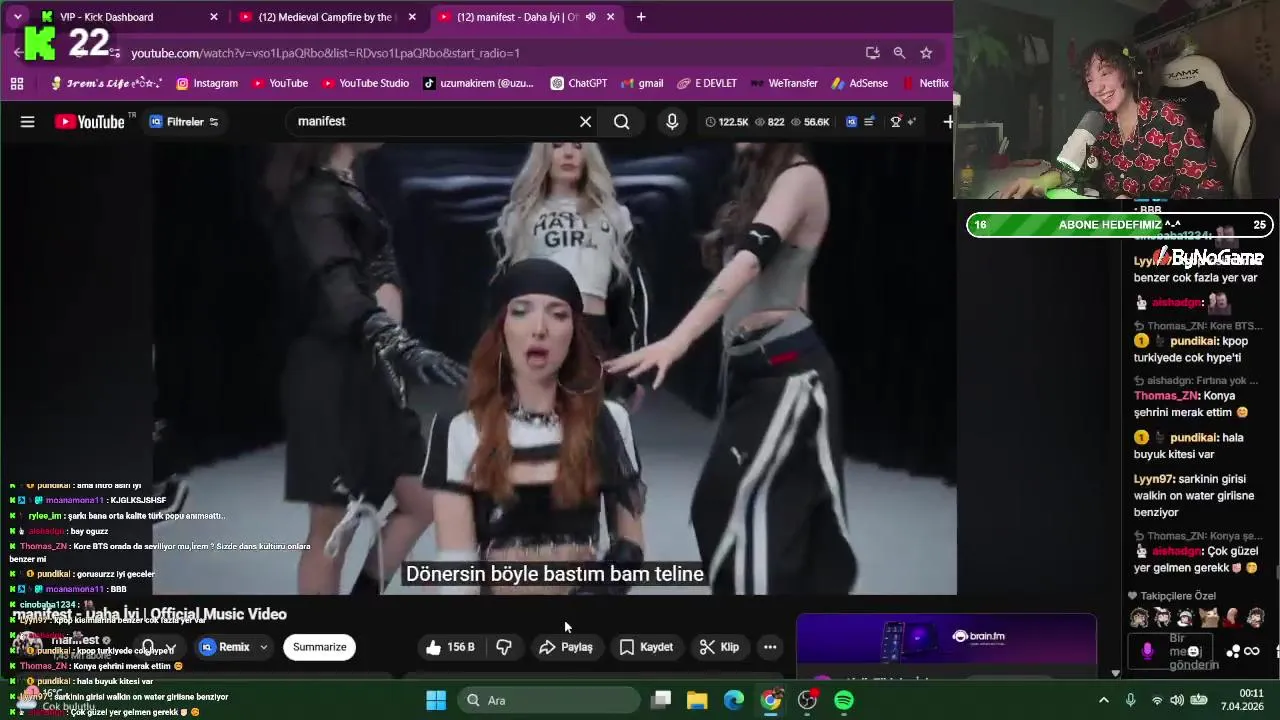Click the zoom magnifier in address bar
1280x720 pixels.
coord(899,53)
